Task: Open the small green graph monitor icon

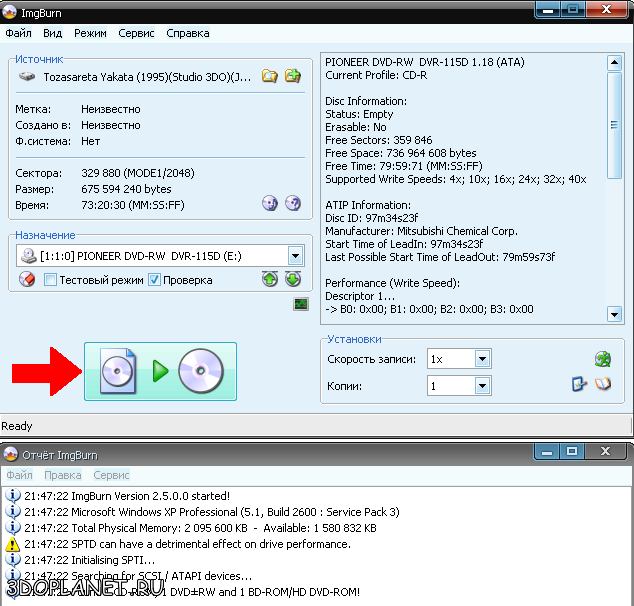Action: (300, 304)
